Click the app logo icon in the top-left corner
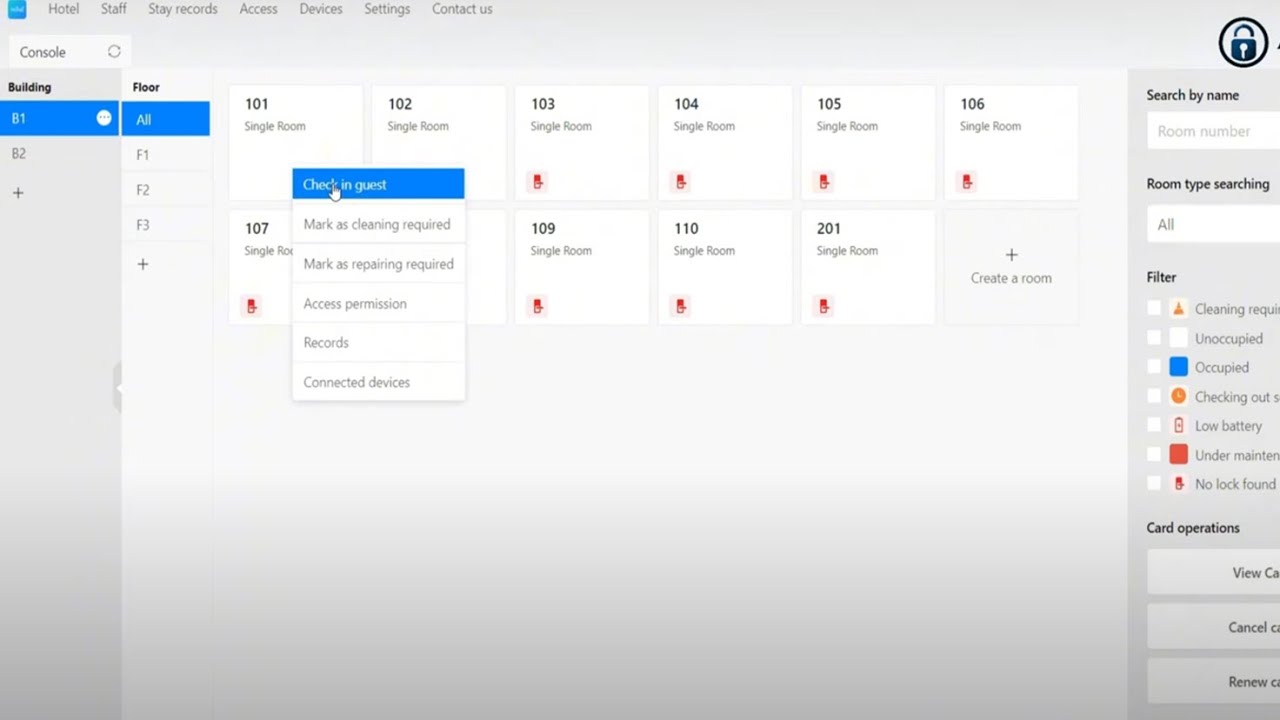Viewport: 1280px width, 720px height. click(17, 9)
